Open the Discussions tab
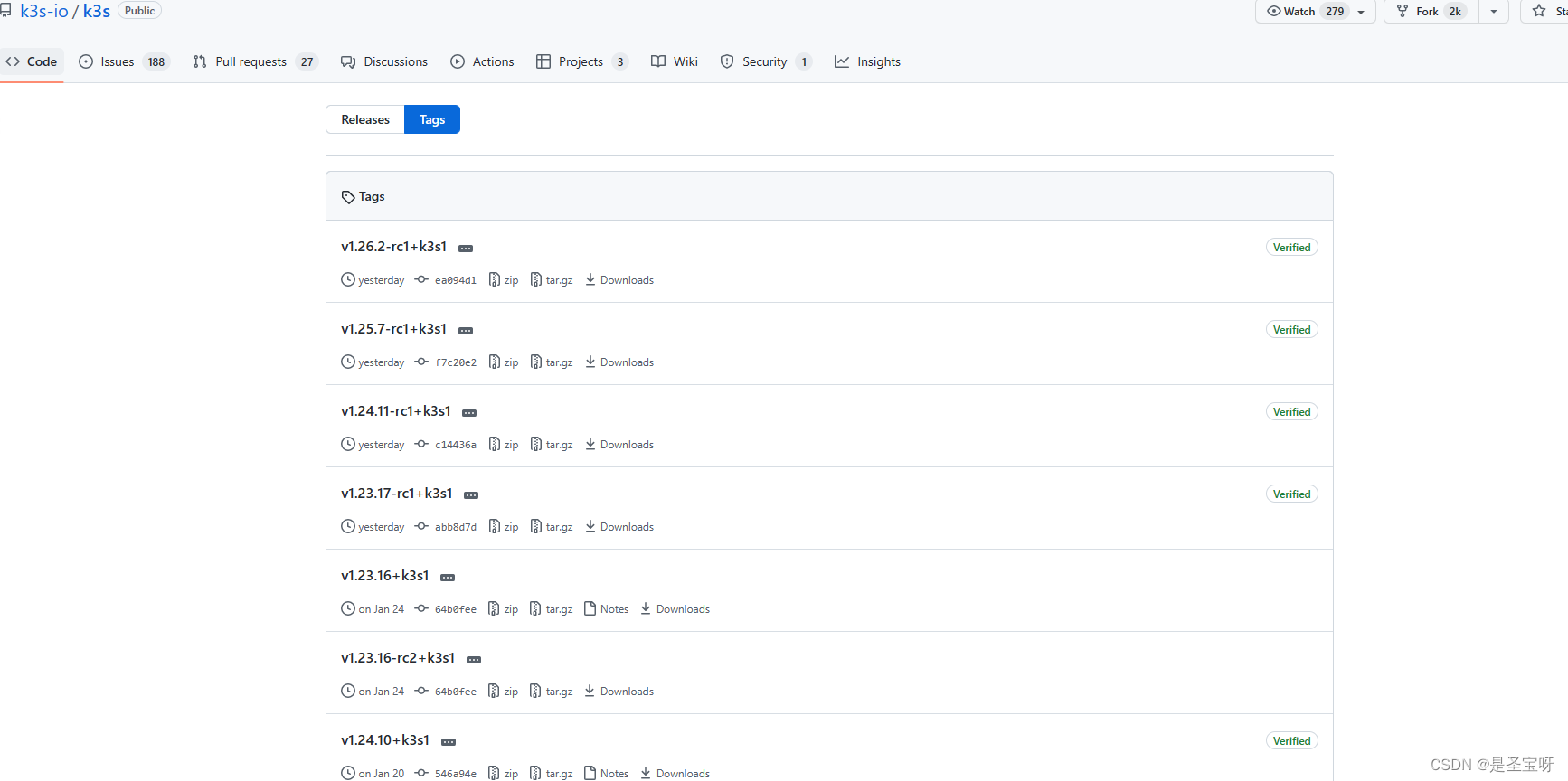This screenshot has height=781, width=1568. tap(384, 61)
